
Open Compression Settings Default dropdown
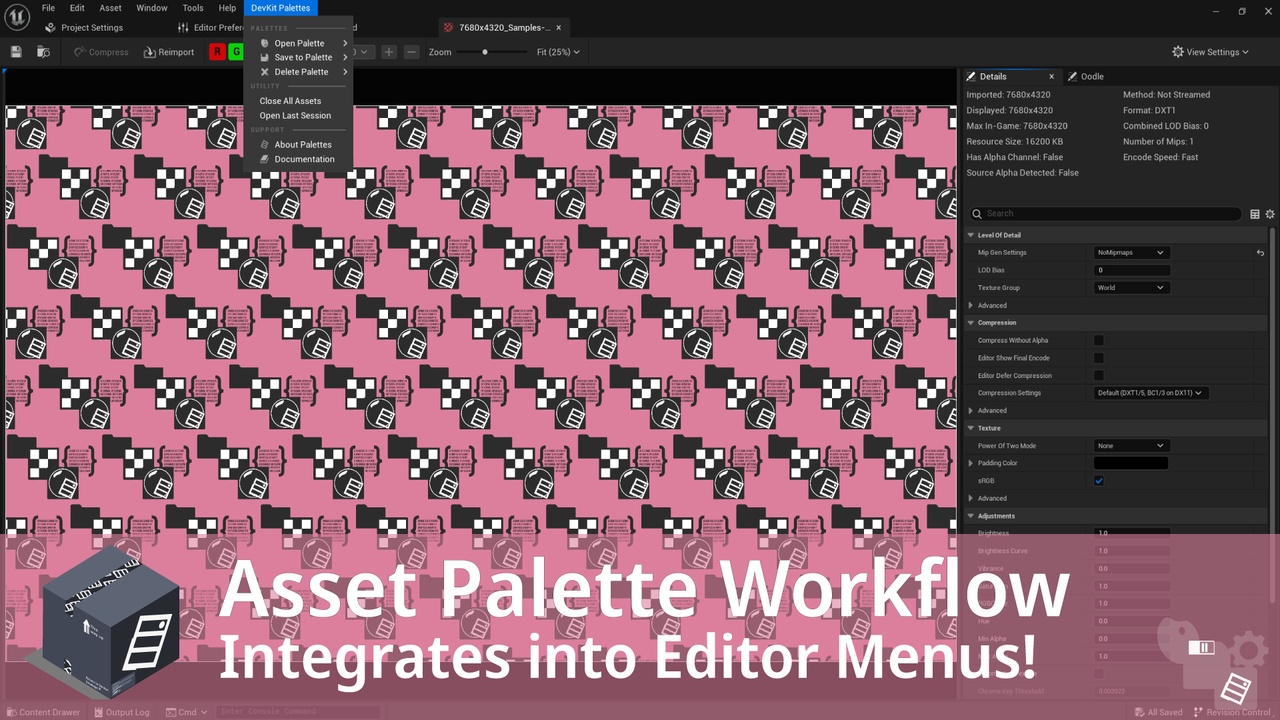click(x=1150, y=393)
